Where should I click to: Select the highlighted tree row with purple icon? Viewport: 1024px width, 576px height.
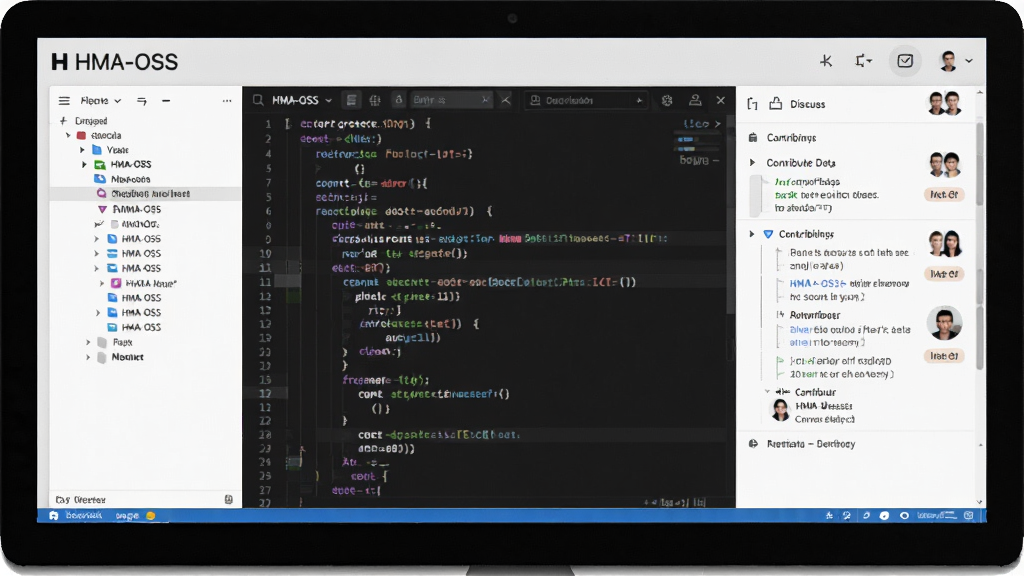pos(145,193)
